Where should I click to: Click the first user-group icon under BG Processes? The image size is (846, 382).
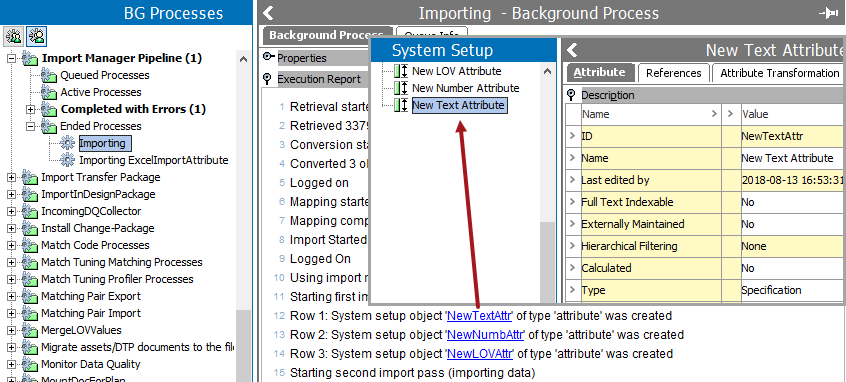click(13, 36)
